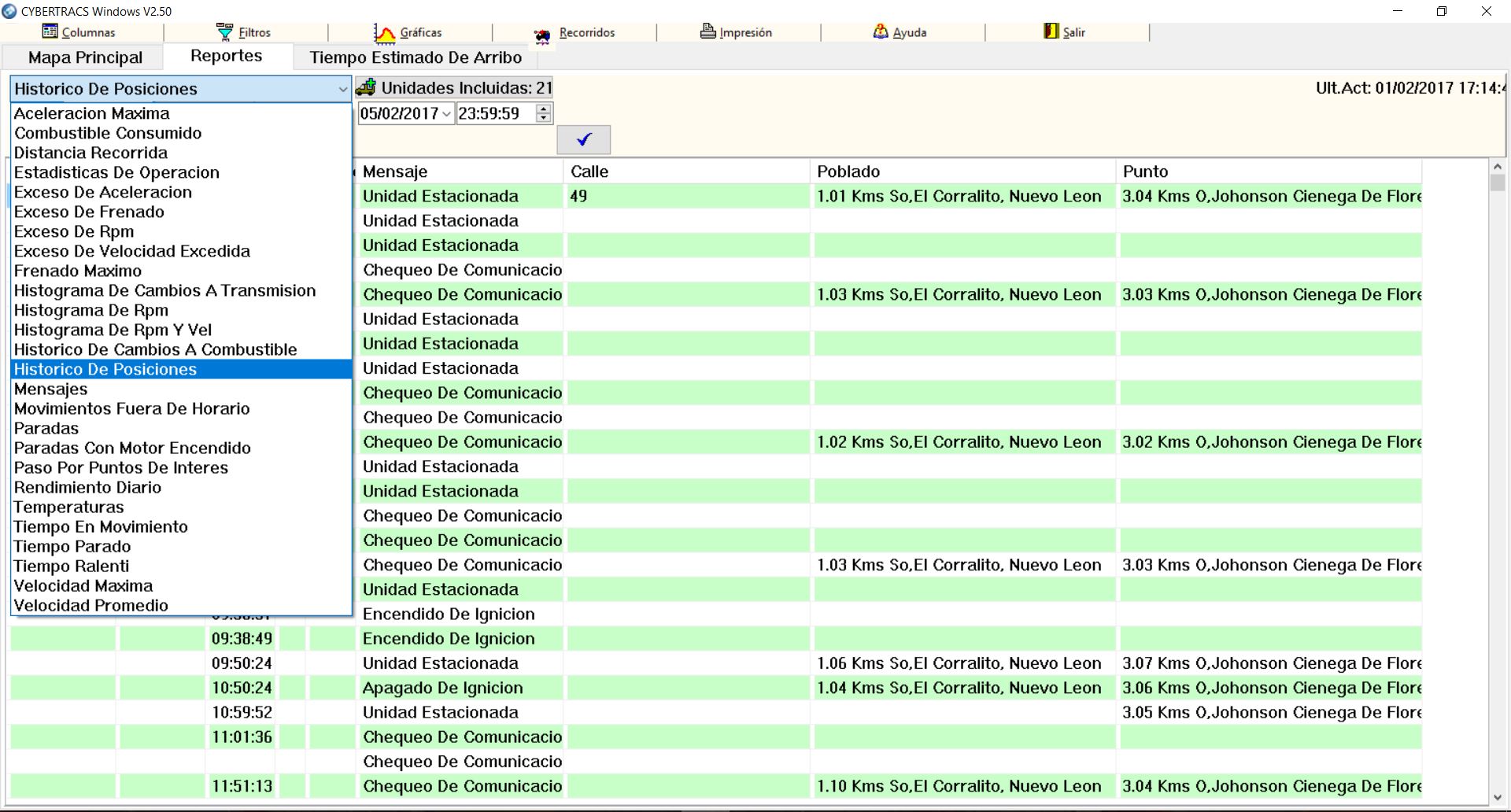Select Combustible Consumido report
This screenshot has height=812, width=1511.
coord(181,133)
